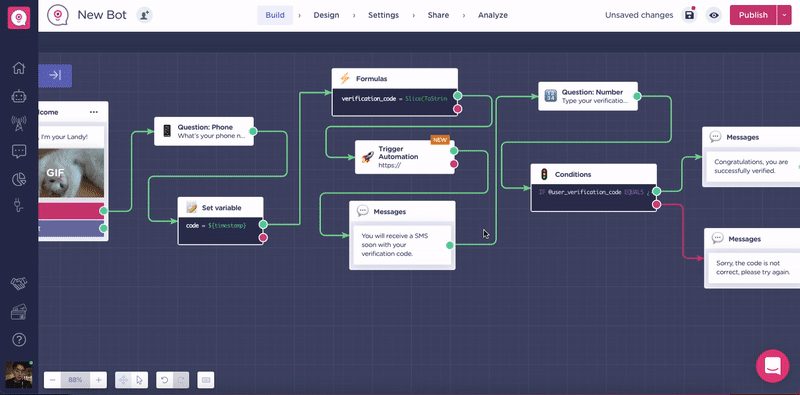This screenshot has height=395, width=800.
Task: Open the Integrations plug icon
Action: (19, 205)
